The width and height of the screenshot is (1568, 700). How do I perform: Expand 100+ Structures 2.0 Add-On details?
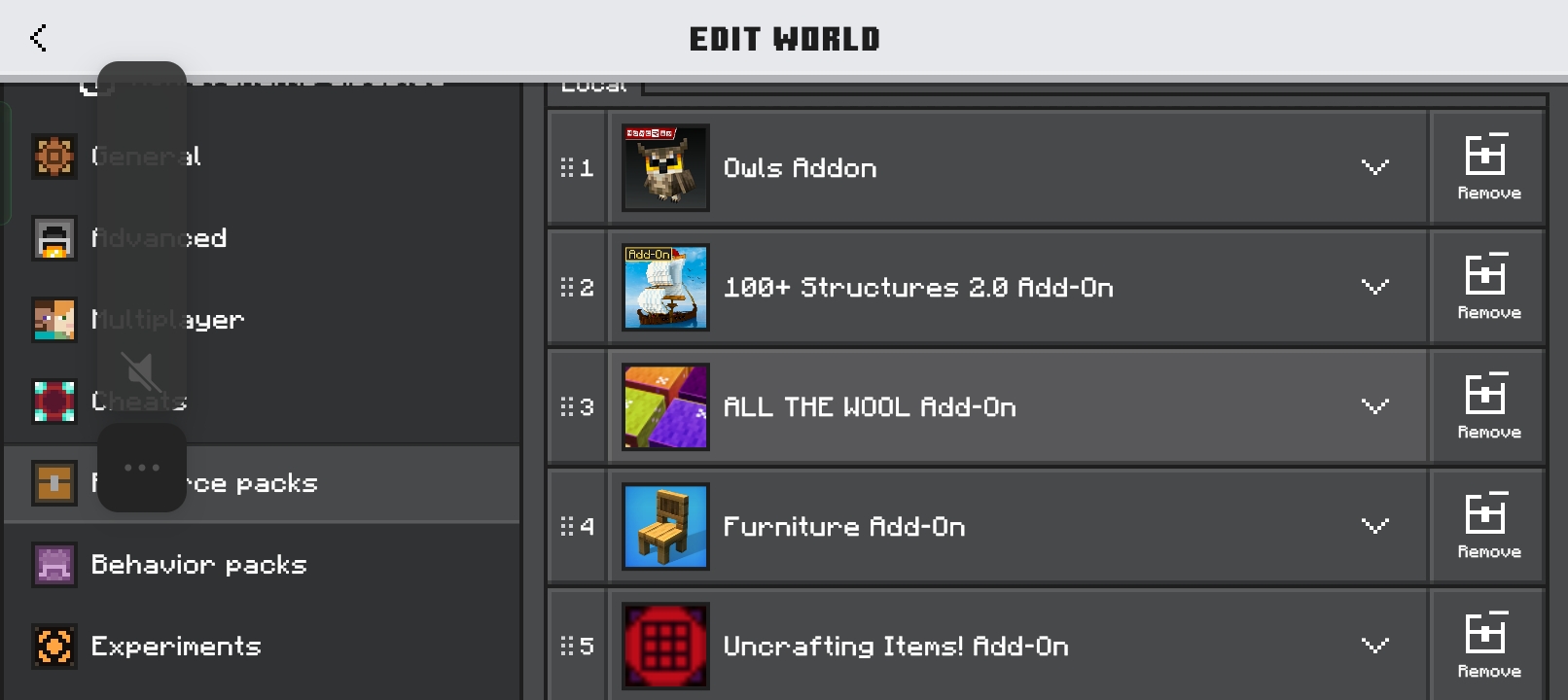[1374, 287]
